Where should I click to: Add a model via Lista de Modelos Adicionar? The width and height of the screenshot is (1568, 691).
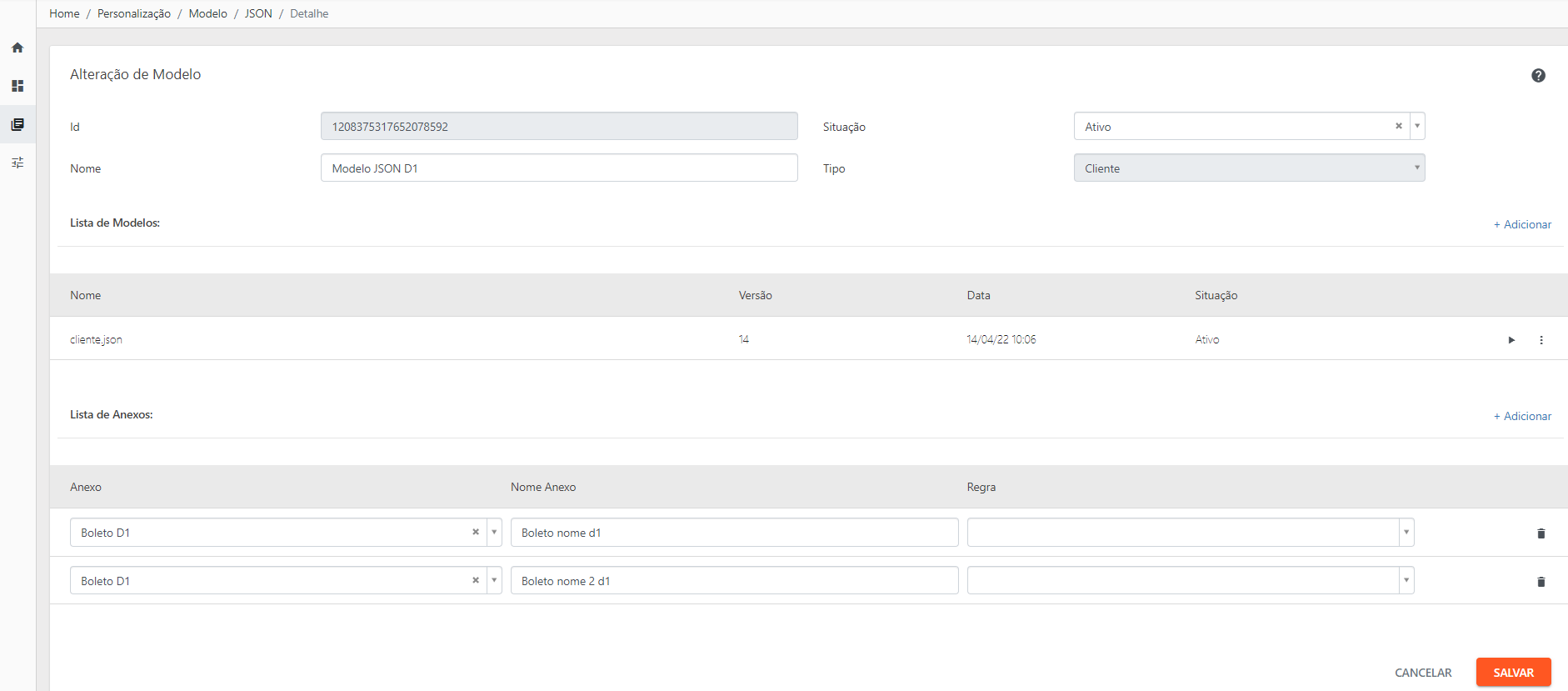(x=1522, y=224)
